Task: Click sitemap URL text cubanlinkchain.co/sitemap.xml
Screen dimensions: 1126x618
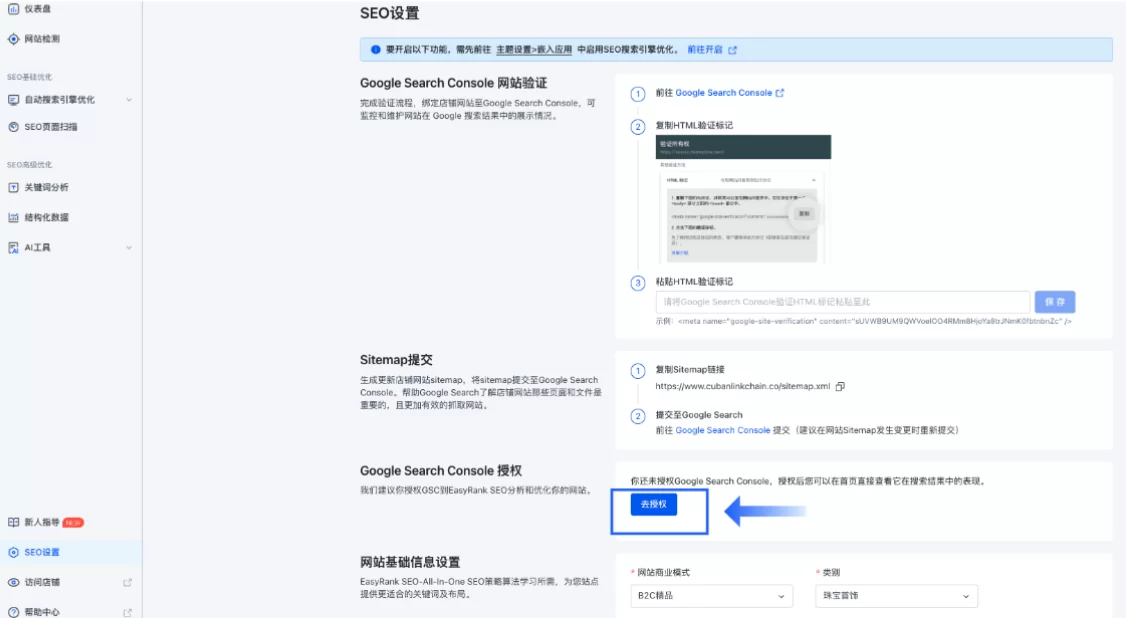Action: coord(743,386)
